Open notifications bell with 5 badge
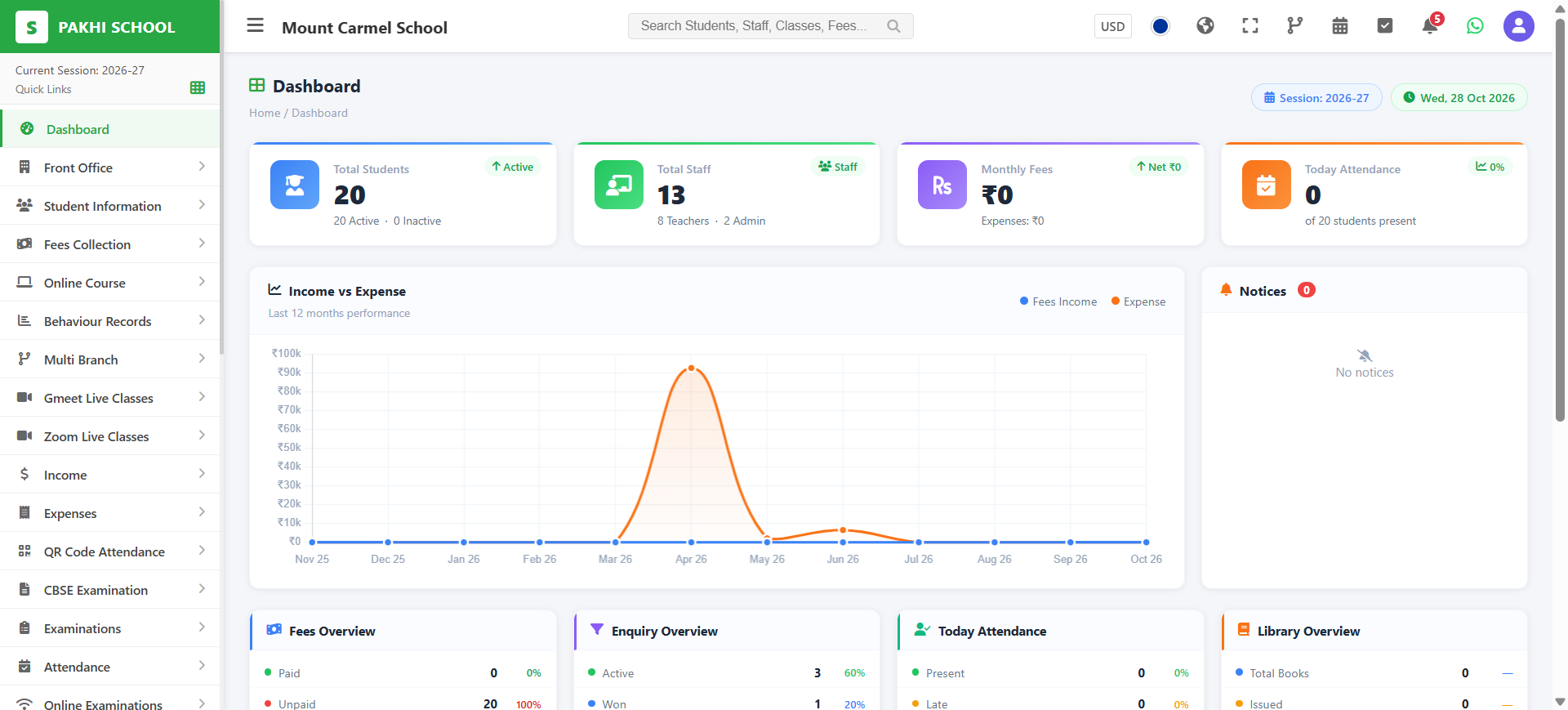1568x710 pixels. coord(1430,25)
